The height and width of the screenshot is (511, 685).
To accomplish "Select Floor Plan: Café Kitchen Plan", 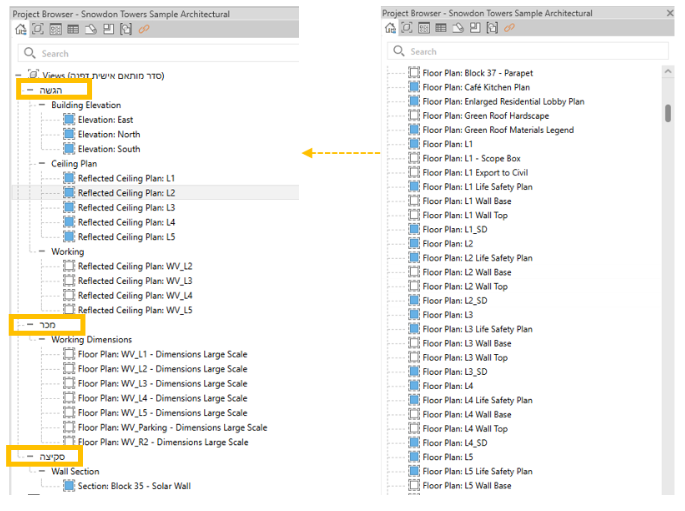I will click(476, 87).
